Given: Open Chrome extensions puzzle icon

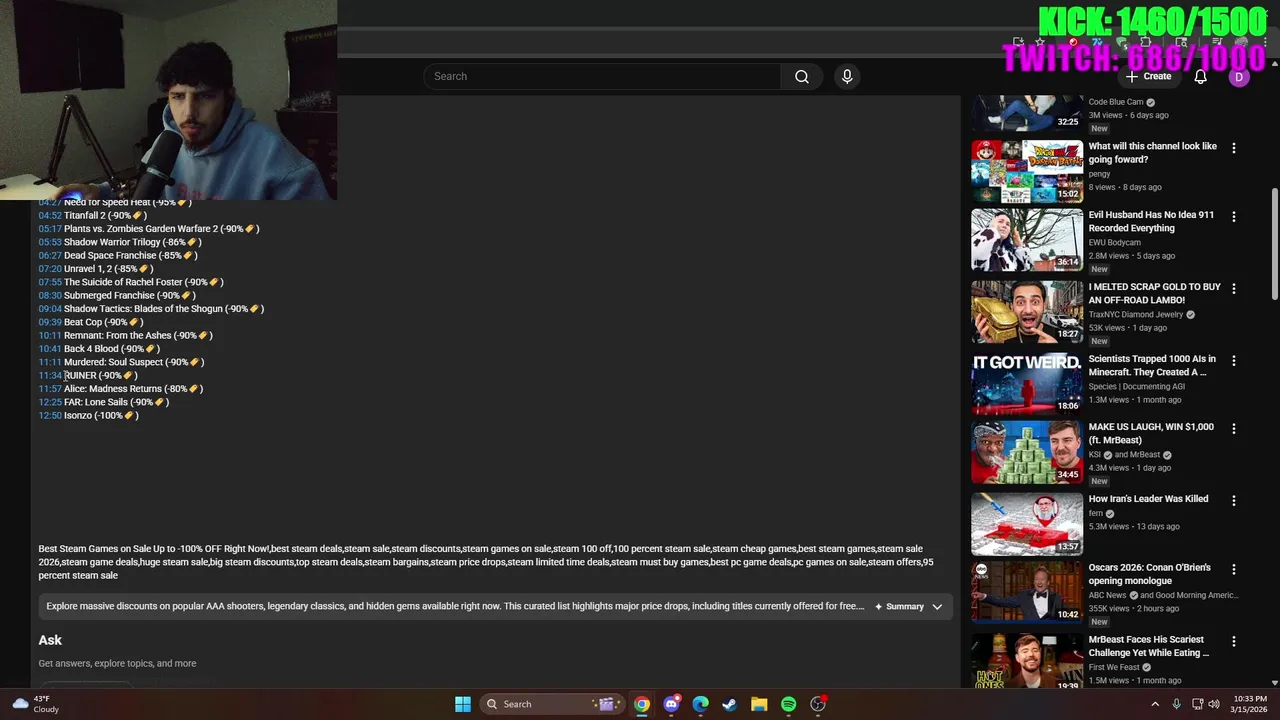Looking at the screenshot, I should 1145,42.
